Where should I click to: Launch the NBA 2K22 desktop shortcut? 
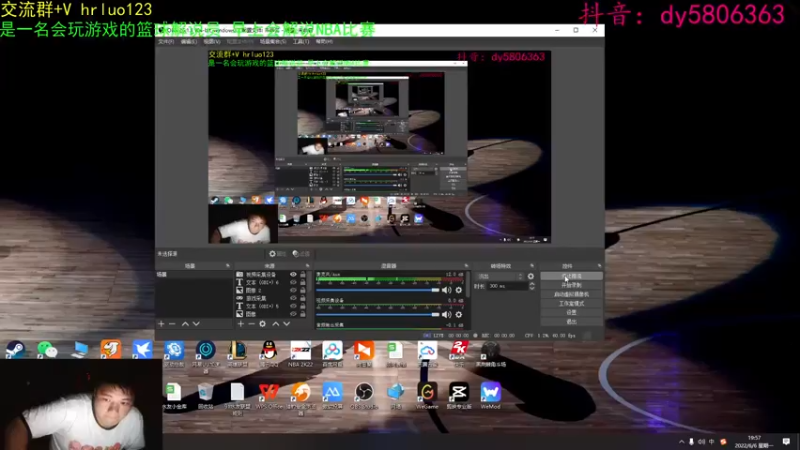[301, 353]
